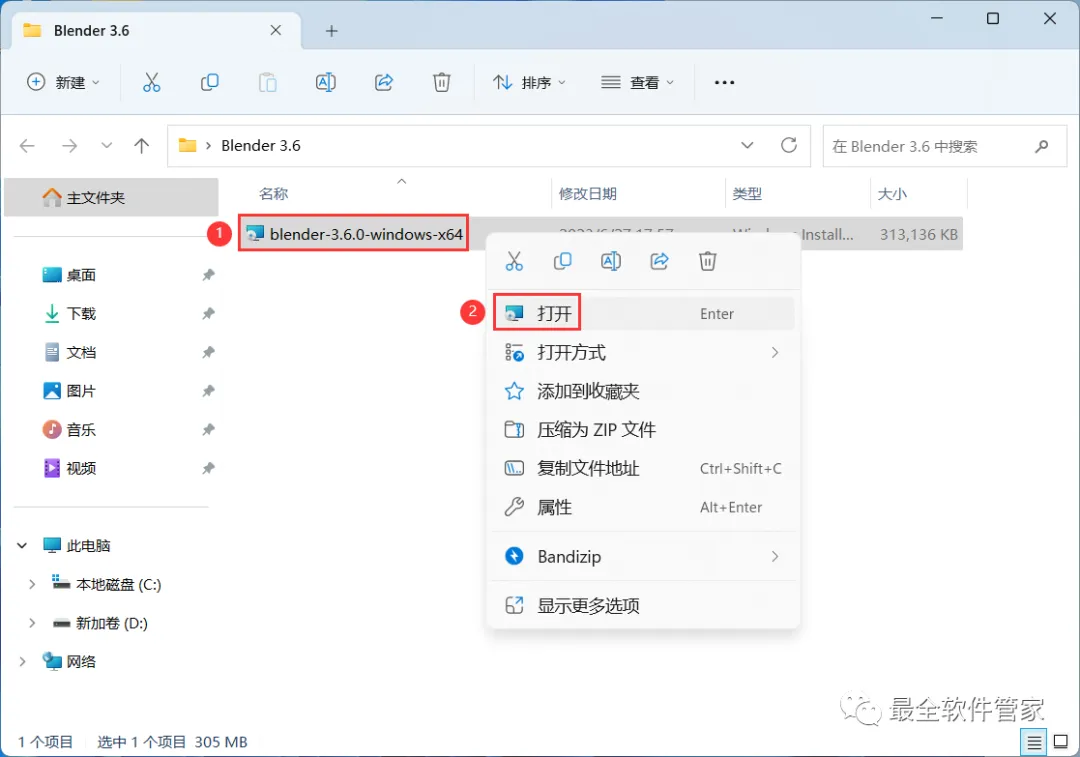Viewport: 1080px width, 757px height.
Task: Select 打开 in the context menu
Action: pos(644,313)
